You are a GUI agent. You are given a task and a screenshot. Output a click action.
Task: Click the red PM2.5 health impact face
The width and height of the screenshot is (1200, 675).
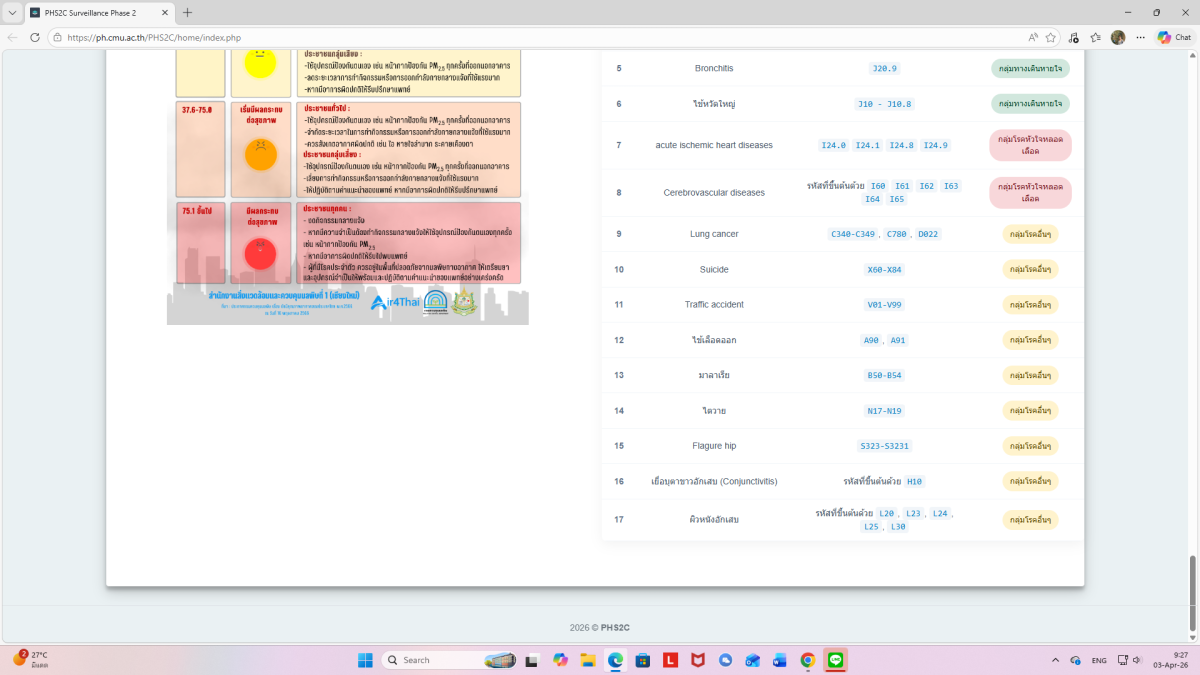[260, 251]
